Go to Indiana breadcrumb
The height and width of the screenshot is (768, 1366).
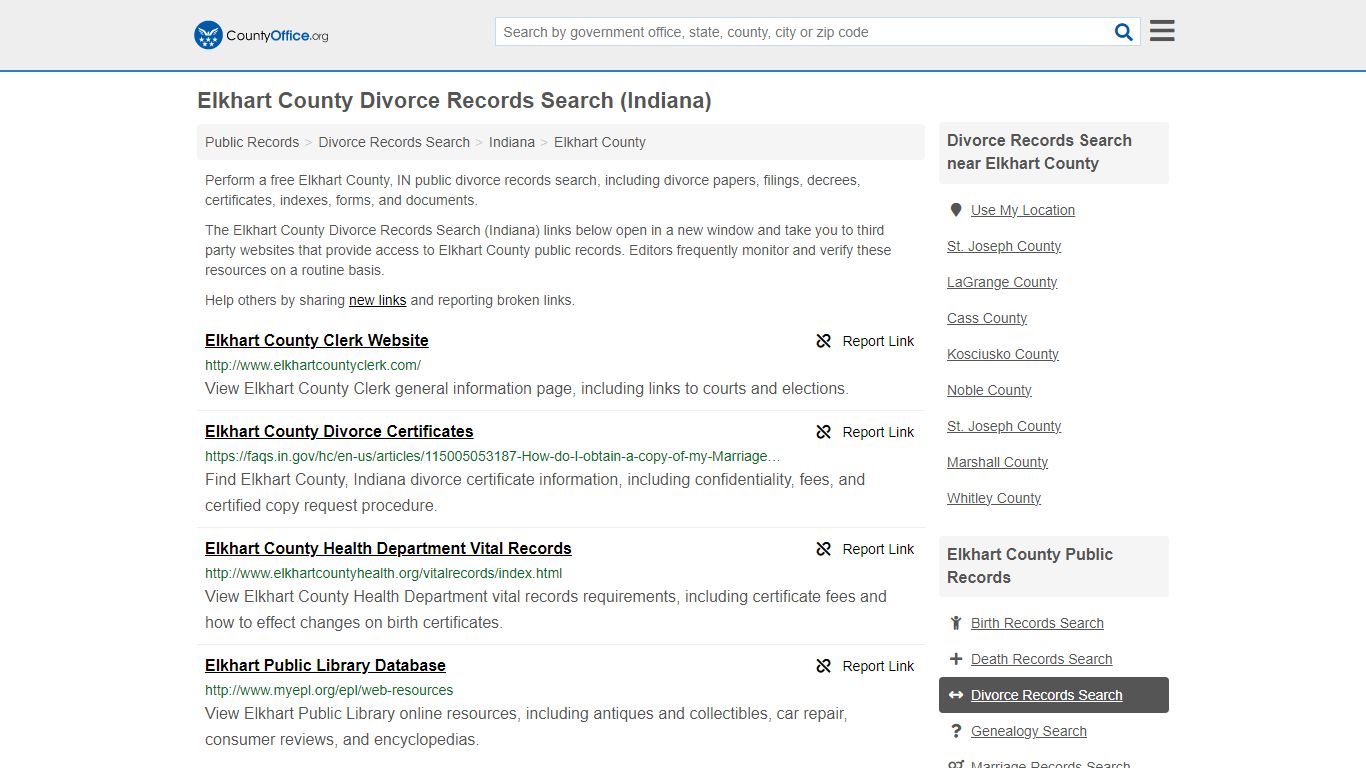512,142
